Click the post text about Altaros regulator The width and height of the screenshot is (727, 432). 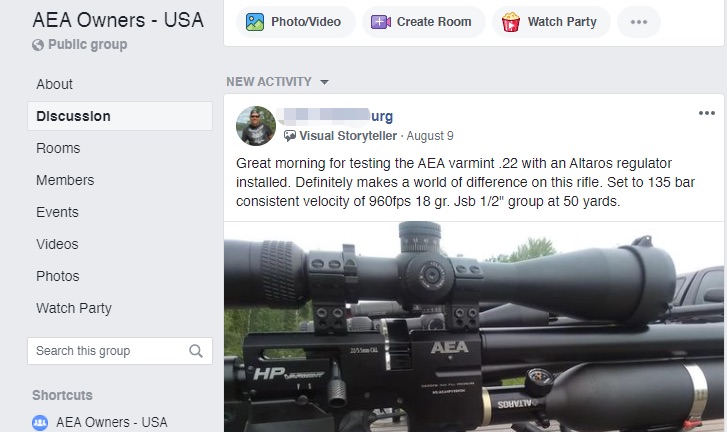[x=465, y=182]
